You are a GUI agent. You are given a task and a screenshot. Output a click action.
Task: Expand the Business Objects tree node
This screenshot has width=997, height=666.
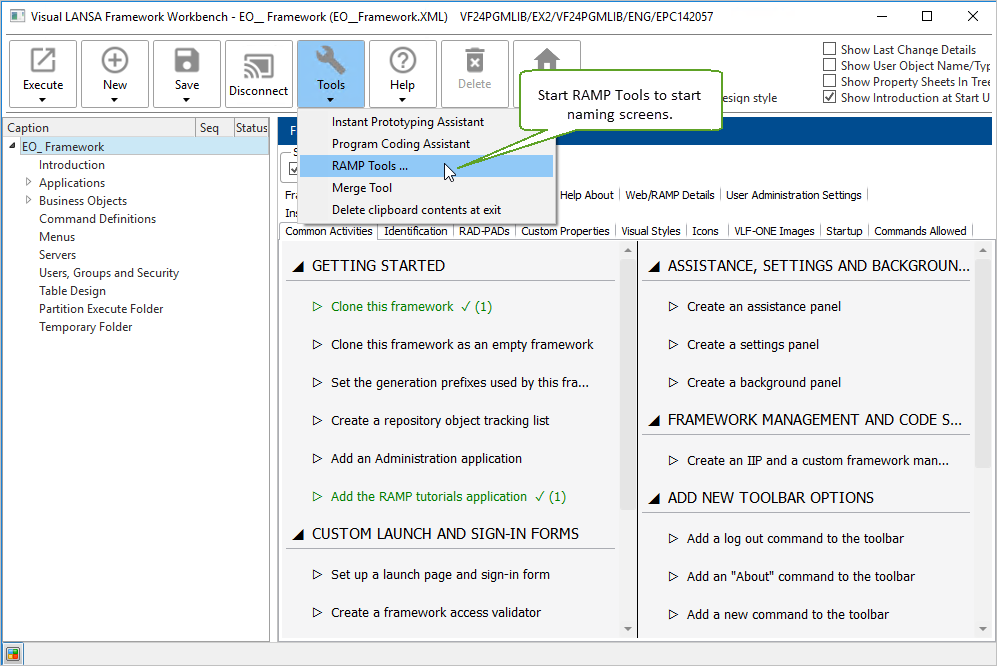tap(29, 201)
